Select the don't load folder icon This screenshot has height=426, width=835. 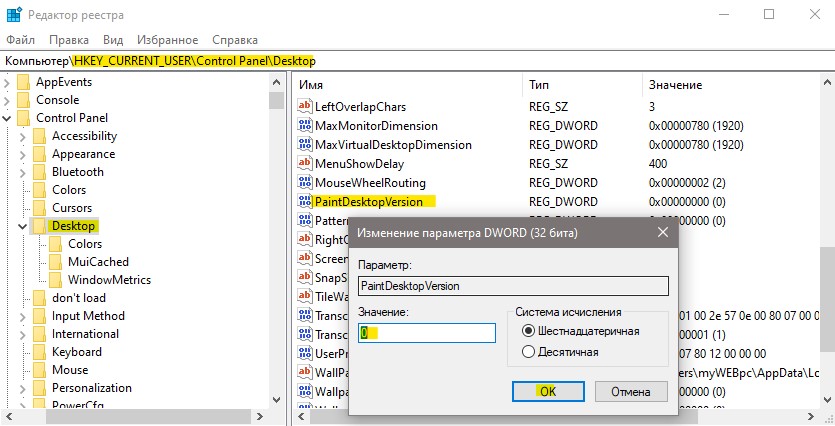(x=39, y=298)
